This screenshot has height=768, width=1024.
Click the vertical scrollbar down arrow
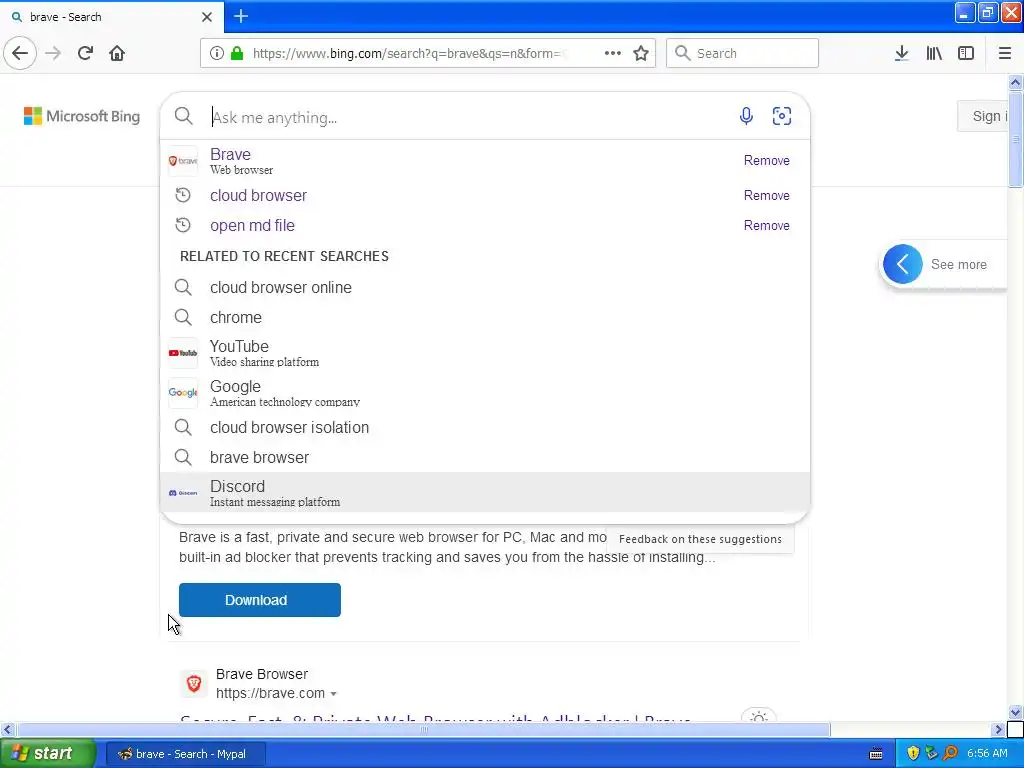pyautogui.click(x=1016, y=712)
